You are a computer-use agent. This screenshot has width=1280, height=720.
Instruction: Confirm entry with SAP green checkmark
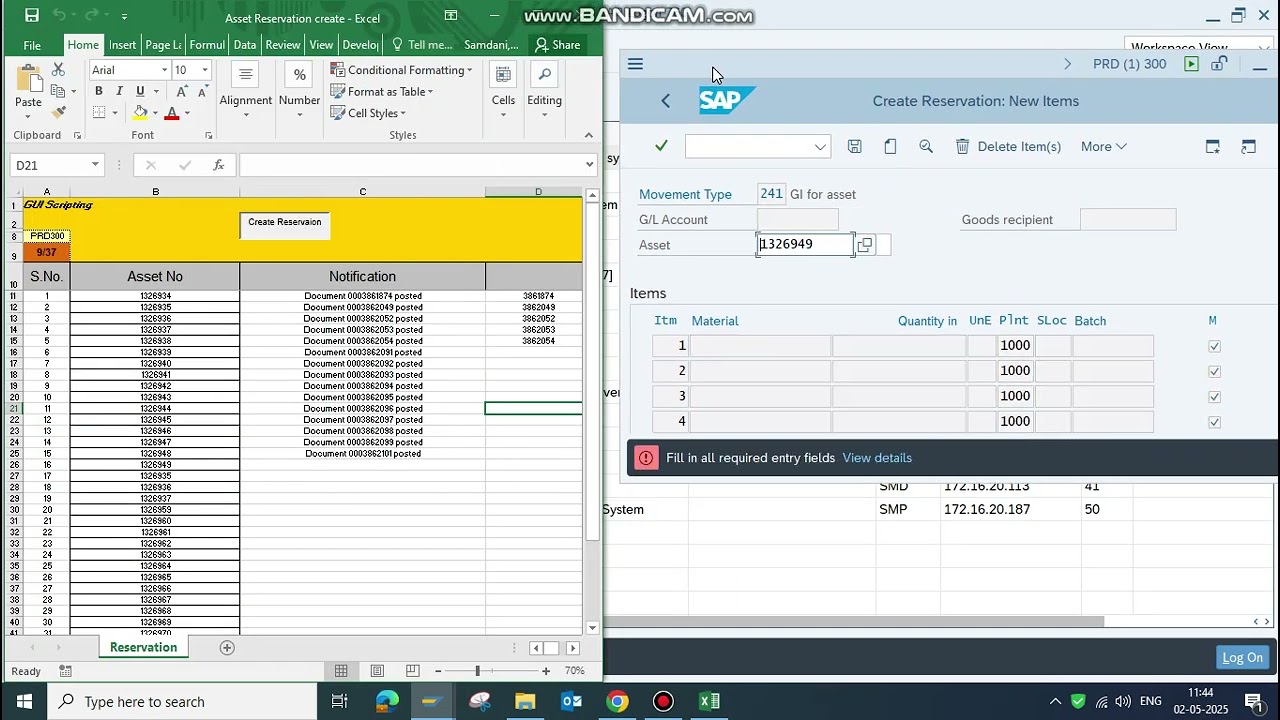coord(661,146)
